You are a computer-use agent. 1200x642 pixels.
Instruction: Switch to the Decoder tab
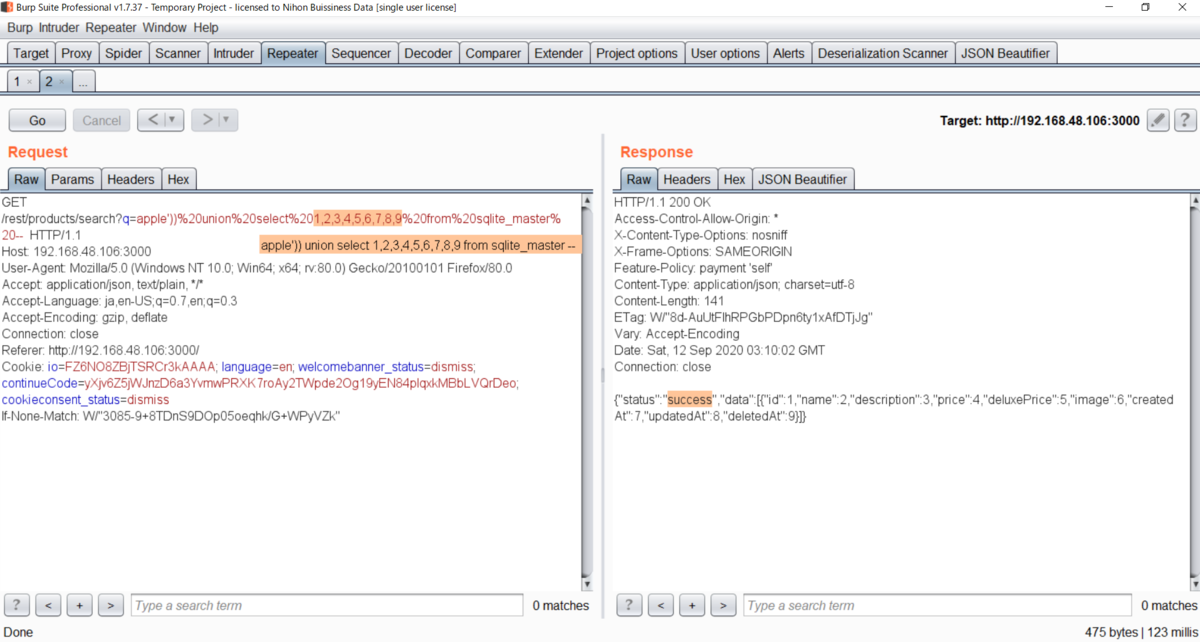point(428,53)
